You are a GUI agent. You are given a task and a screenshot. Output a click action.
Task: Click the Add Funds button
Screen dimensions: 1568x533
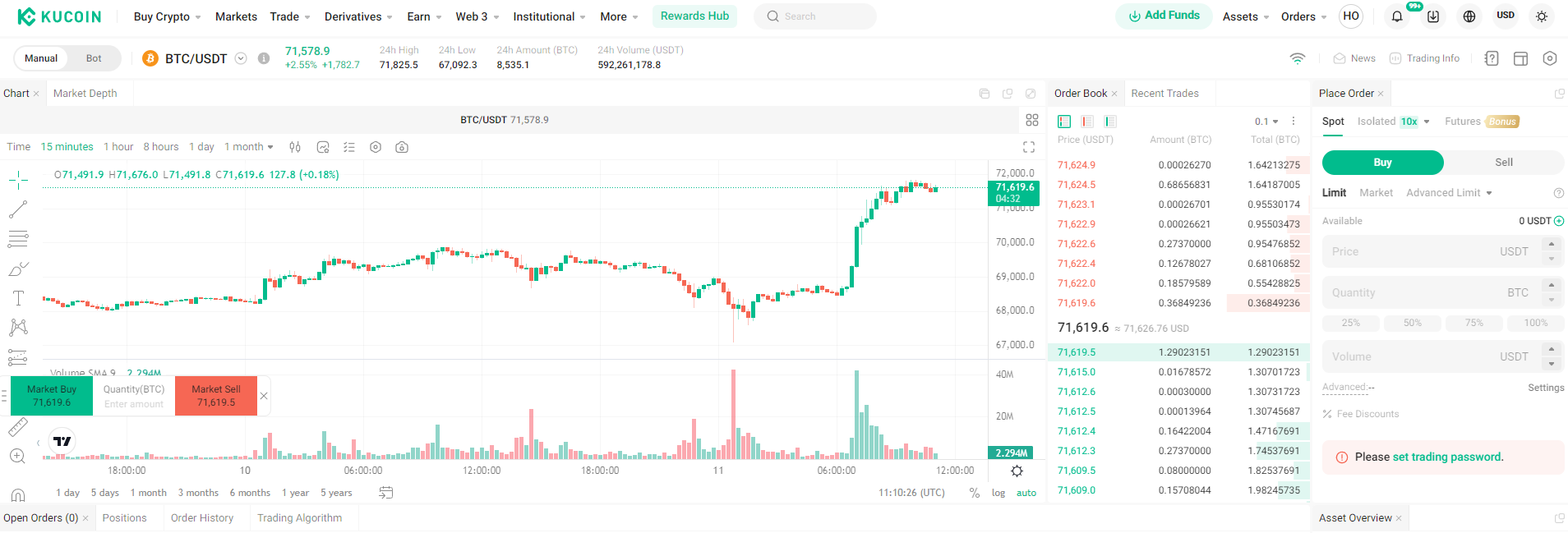point(1164,16)
